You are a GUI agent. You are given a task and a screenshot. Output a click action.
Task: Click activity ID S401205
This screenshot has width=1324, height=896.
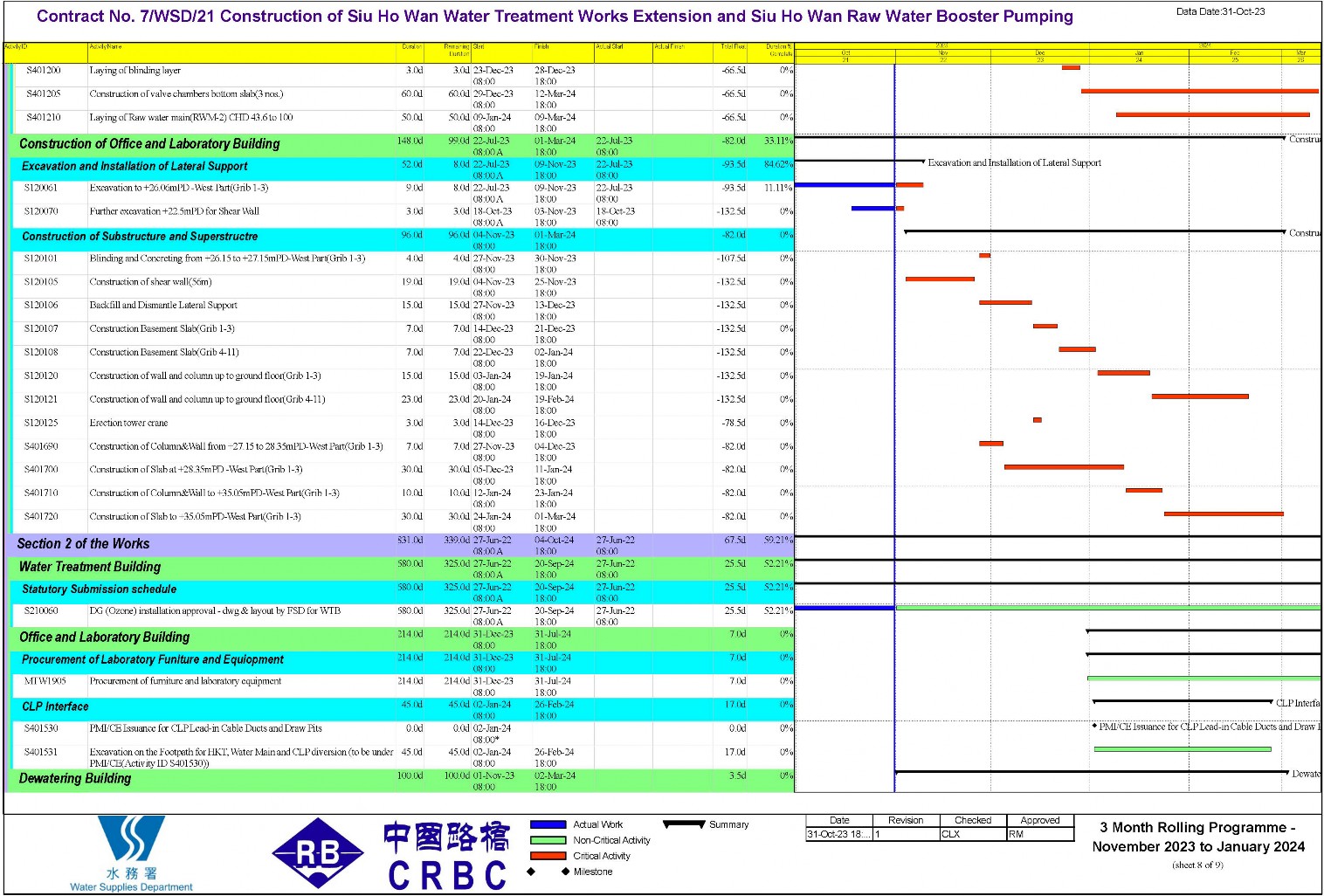(x=44, y=93)
